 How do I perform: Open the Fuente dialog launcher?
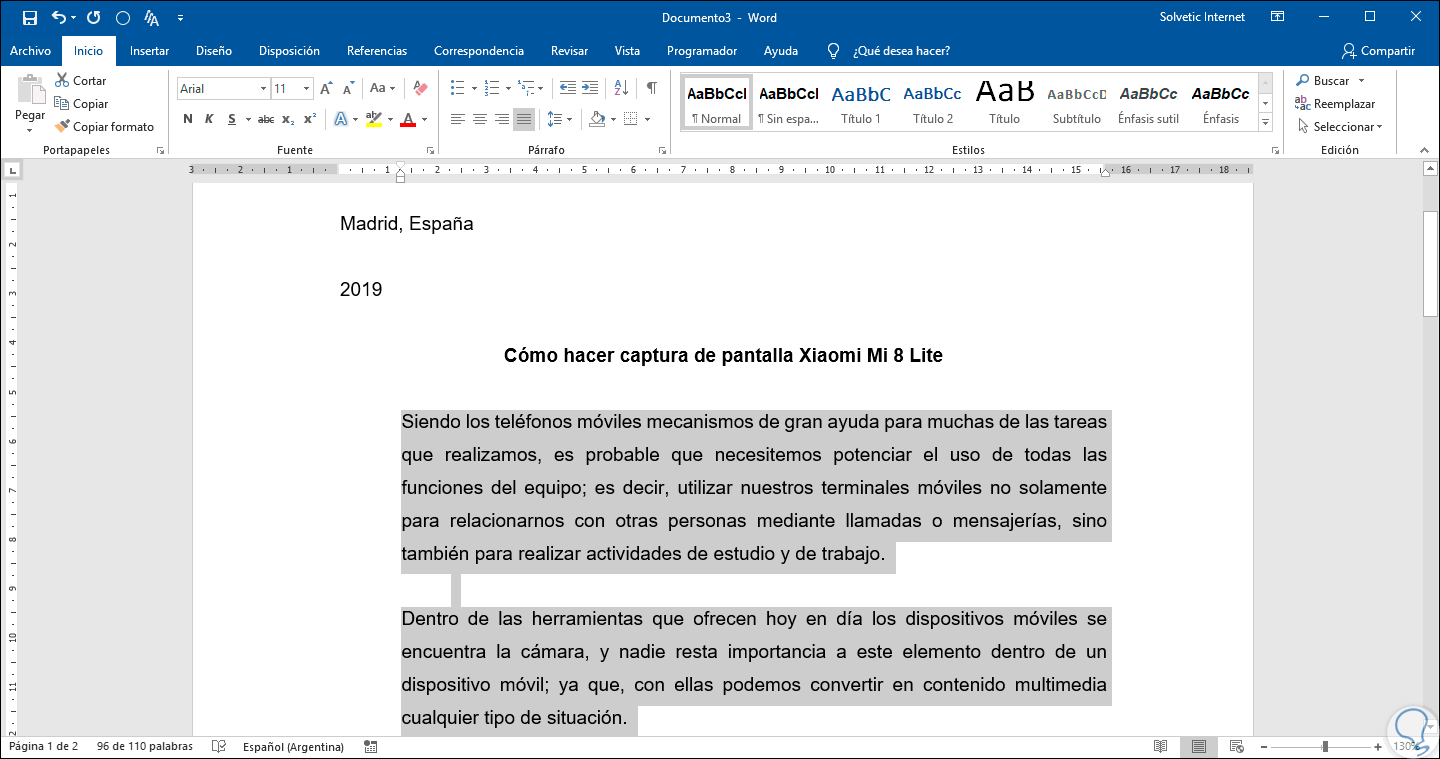(x=430, y=150)
